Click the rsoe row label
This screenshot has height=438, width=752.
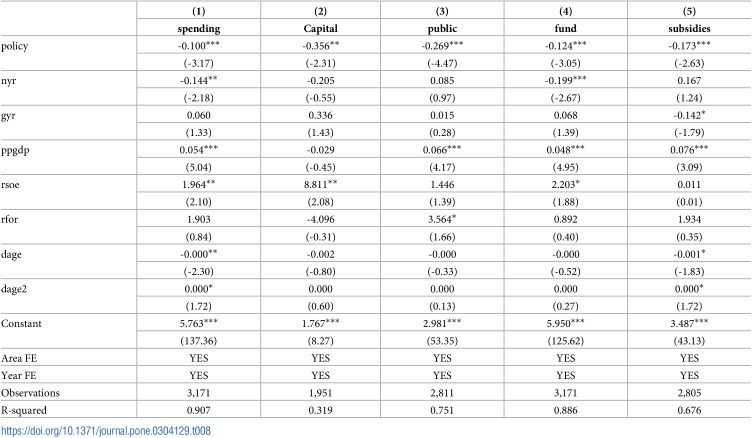tap(10, 185)
